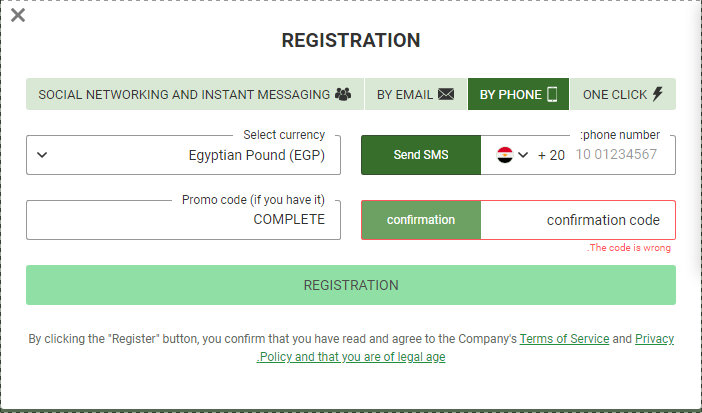Click the people icon on the social networking tab
Screen dimensions: 702x413
point(343,94)
